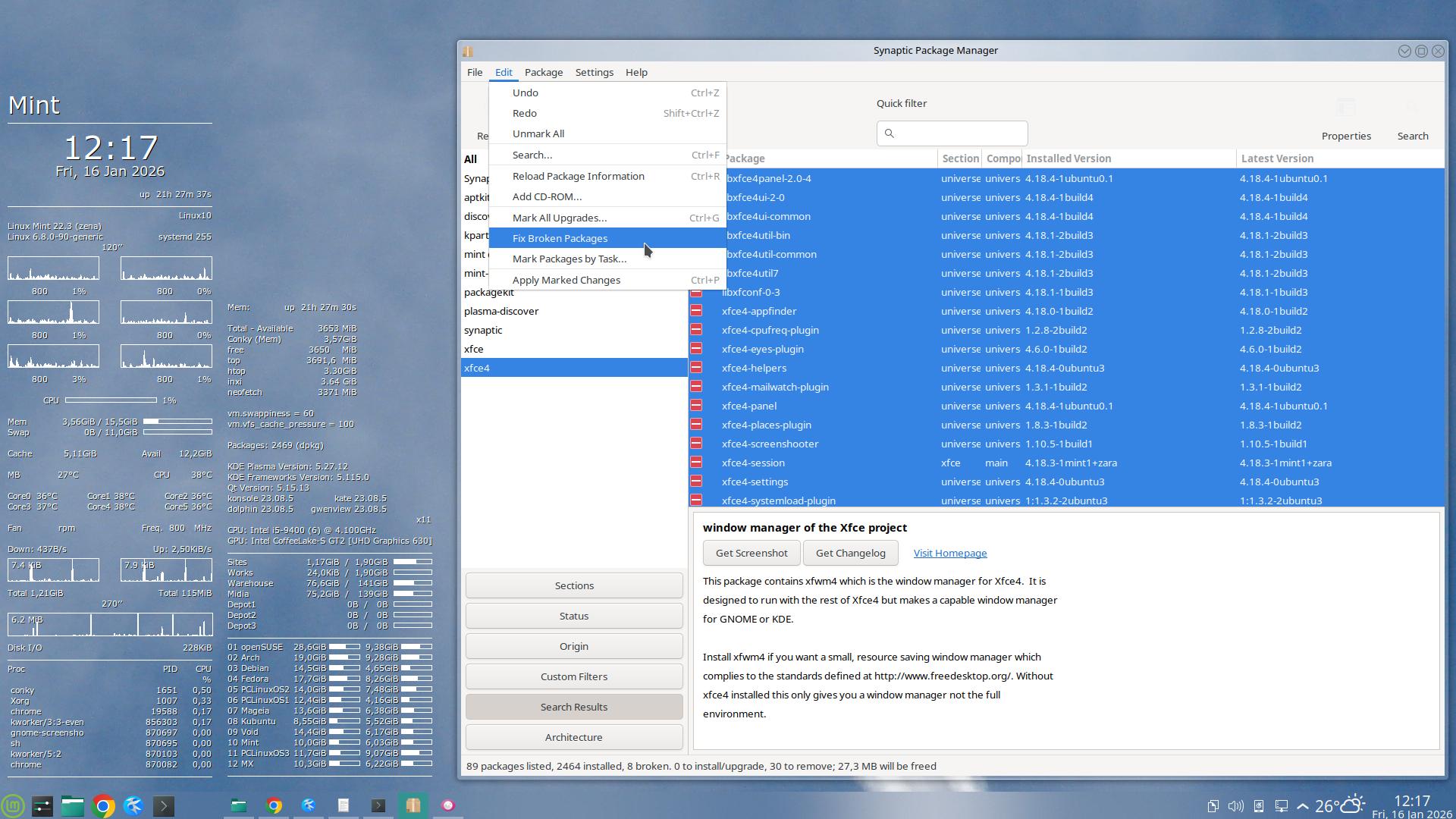Switch to Synaptic's taskbar package icon
The height and width of the screenshot is (819, 1456).
(x=413, y=805)
